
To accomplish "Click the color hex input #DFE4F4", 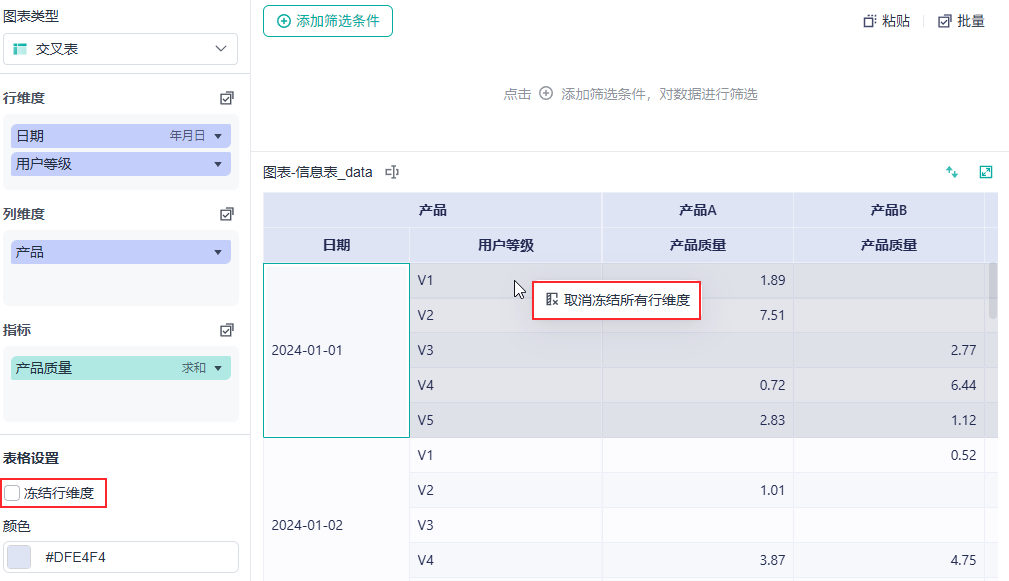I will coord(121,557).
